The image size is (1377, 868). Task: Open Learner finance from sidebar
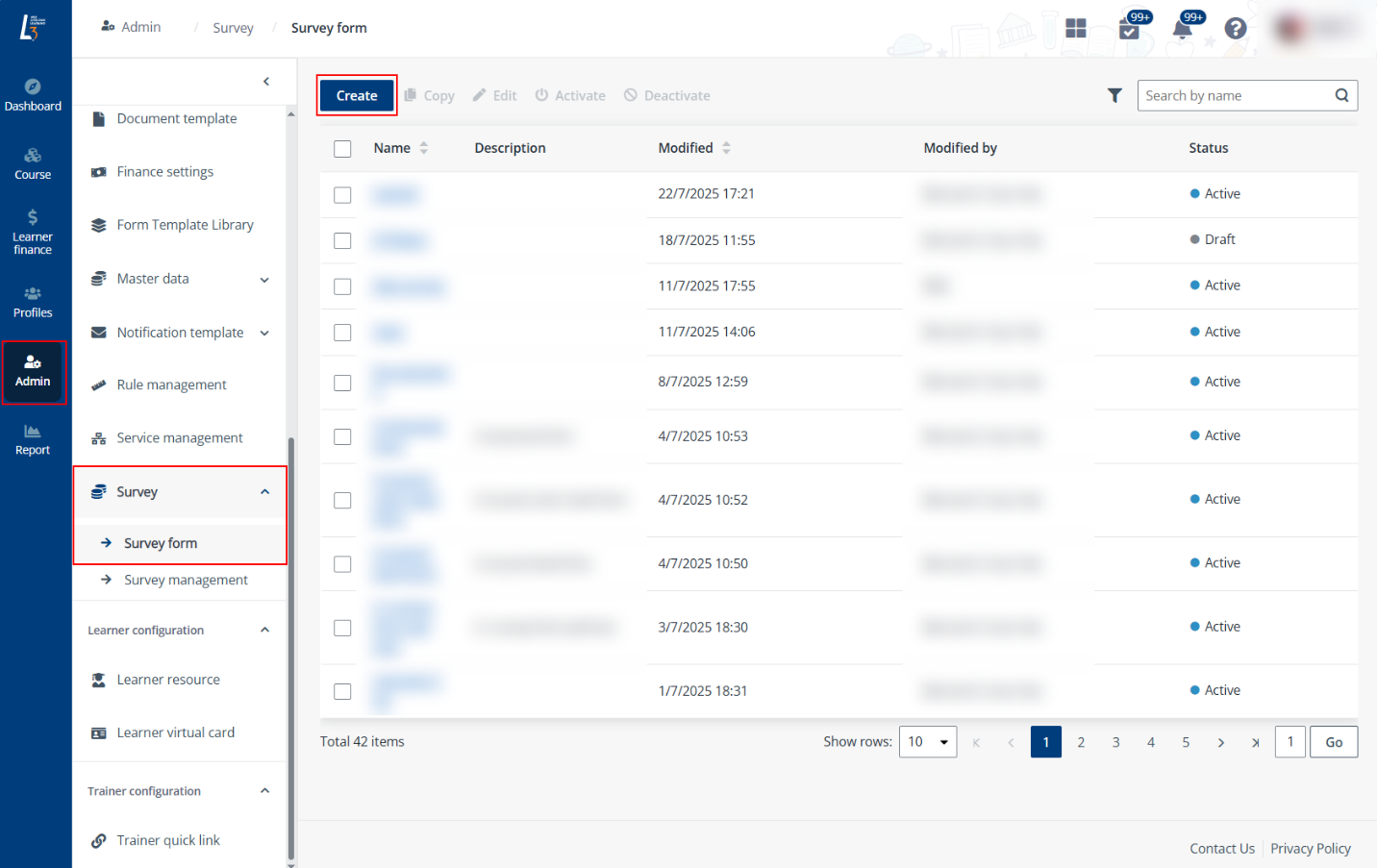coord(34,232)
